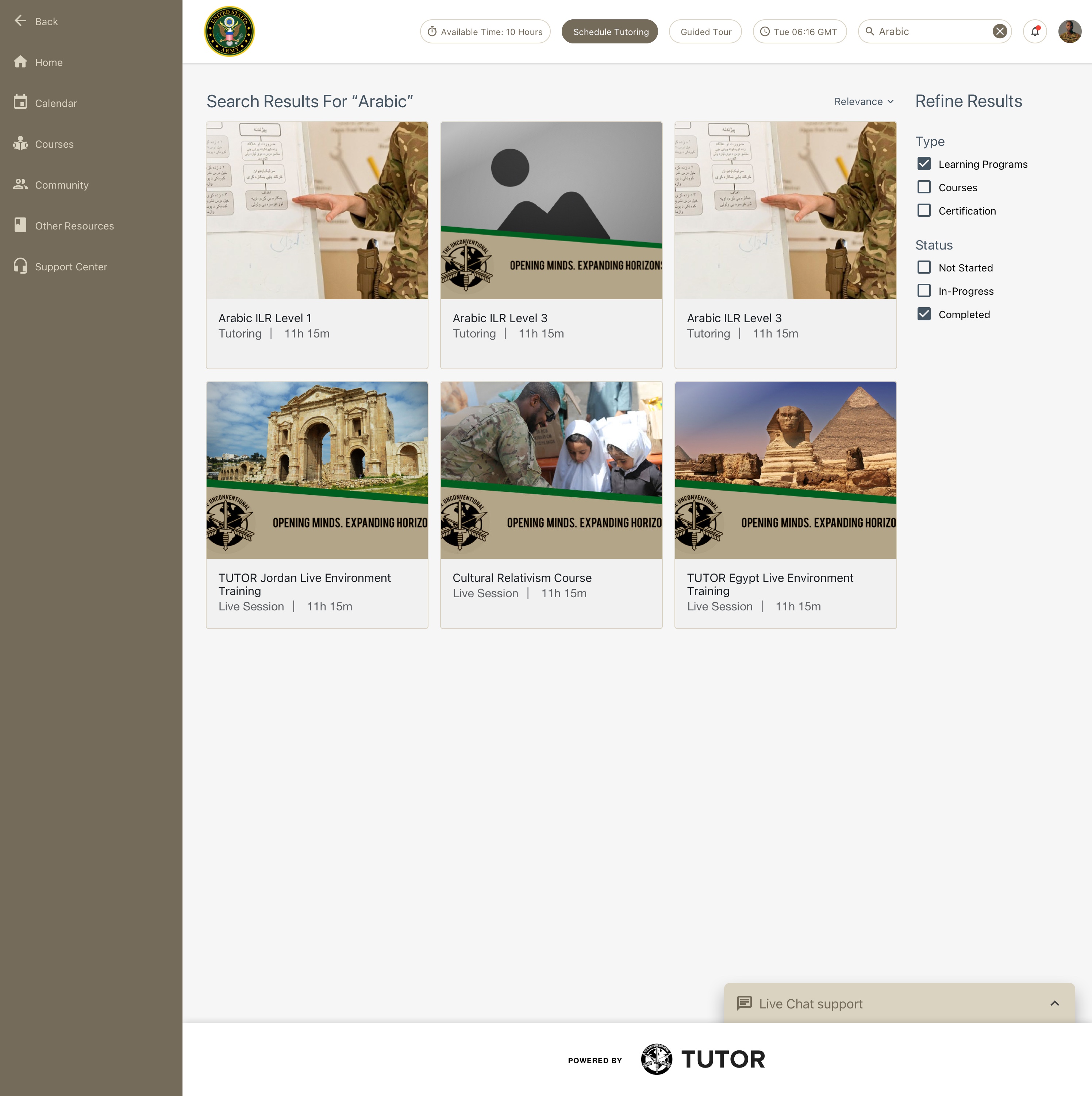Open Cultural Relativism Course card

click(551, 505)
